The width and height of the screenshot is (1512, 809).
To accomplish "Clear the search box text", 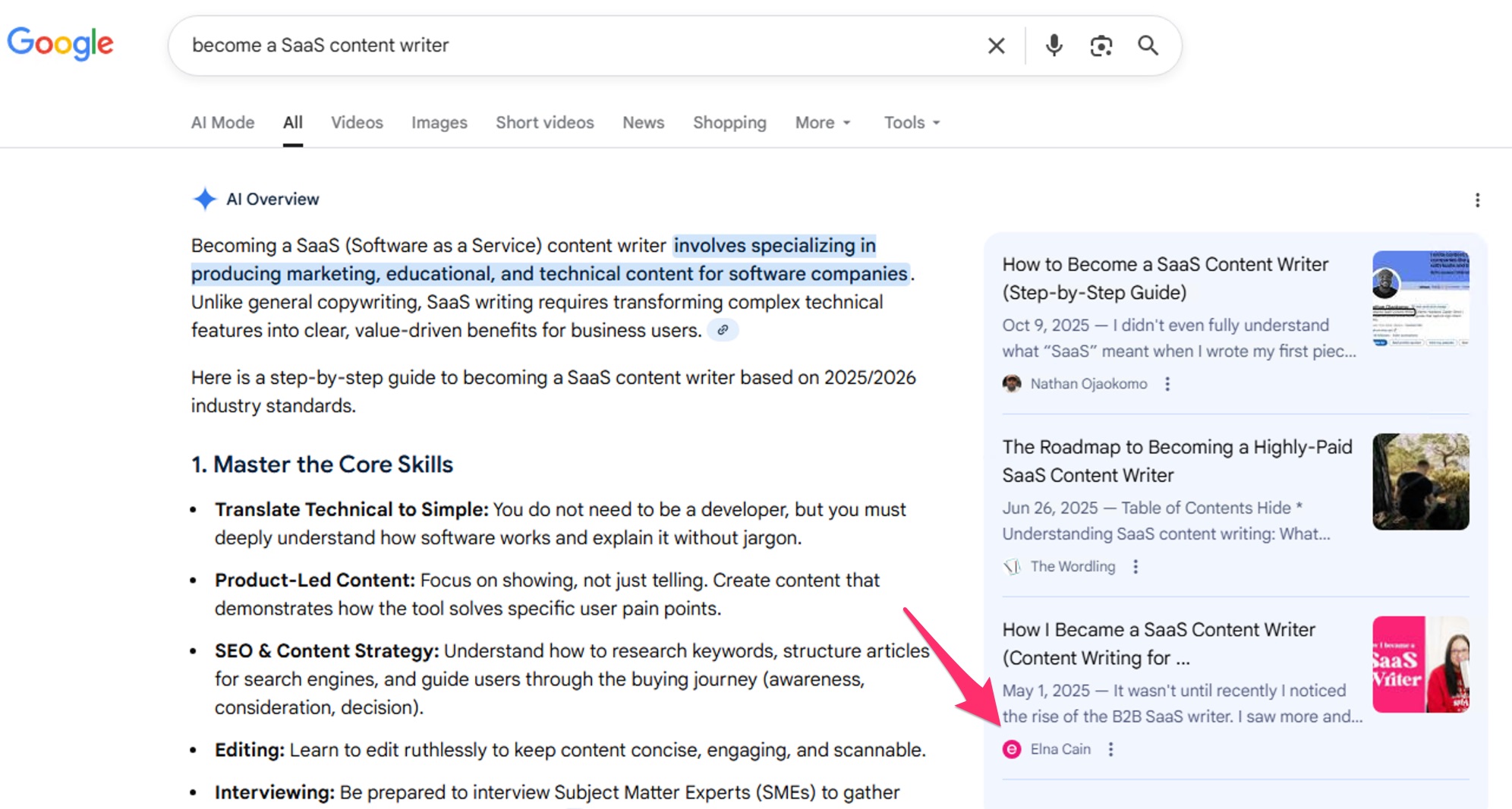I will pos(996,46).
